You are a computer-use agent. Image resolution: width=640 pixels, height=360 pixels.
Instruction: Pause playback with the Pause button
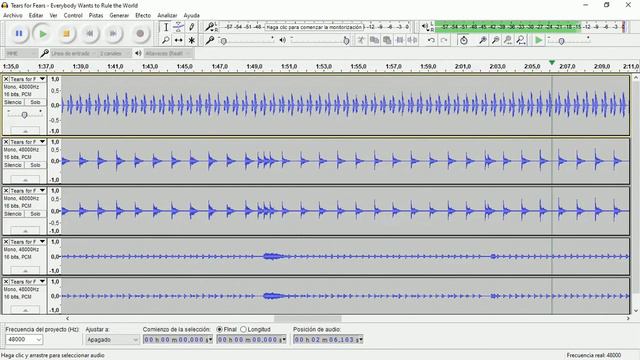[19, 33]
